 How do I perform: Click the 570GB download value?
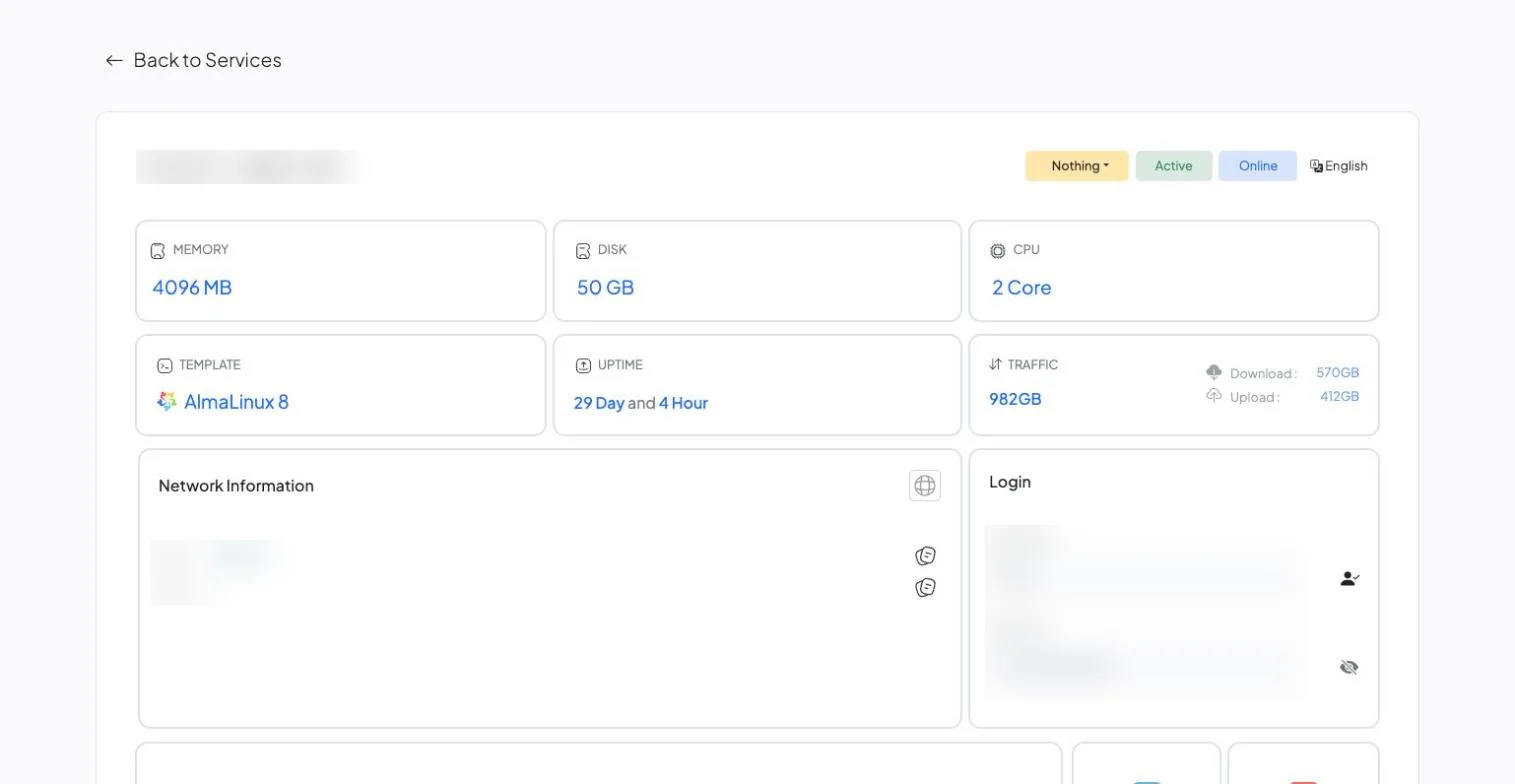pyautogui.click(x=1338, y=372)
